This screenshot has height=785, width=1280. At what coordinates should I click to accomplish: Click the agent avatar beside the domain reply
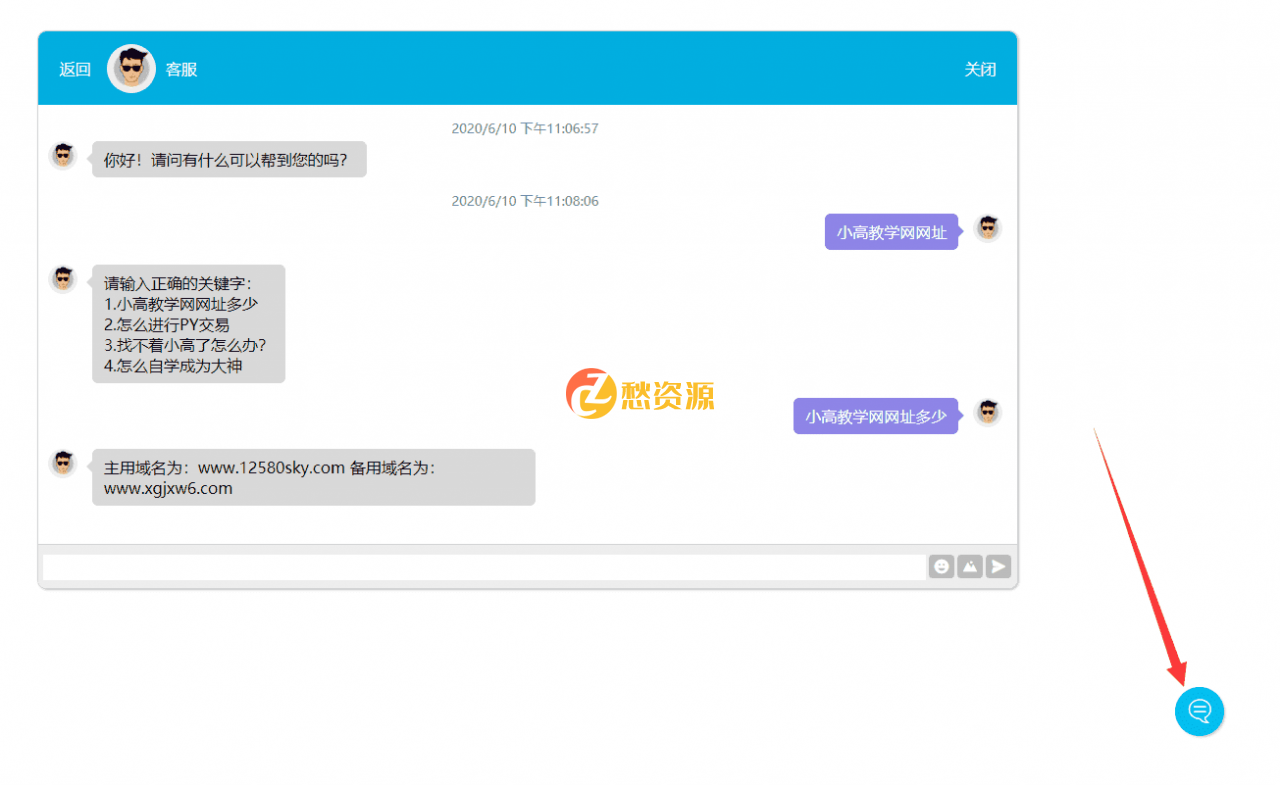[x=62, y=462]
